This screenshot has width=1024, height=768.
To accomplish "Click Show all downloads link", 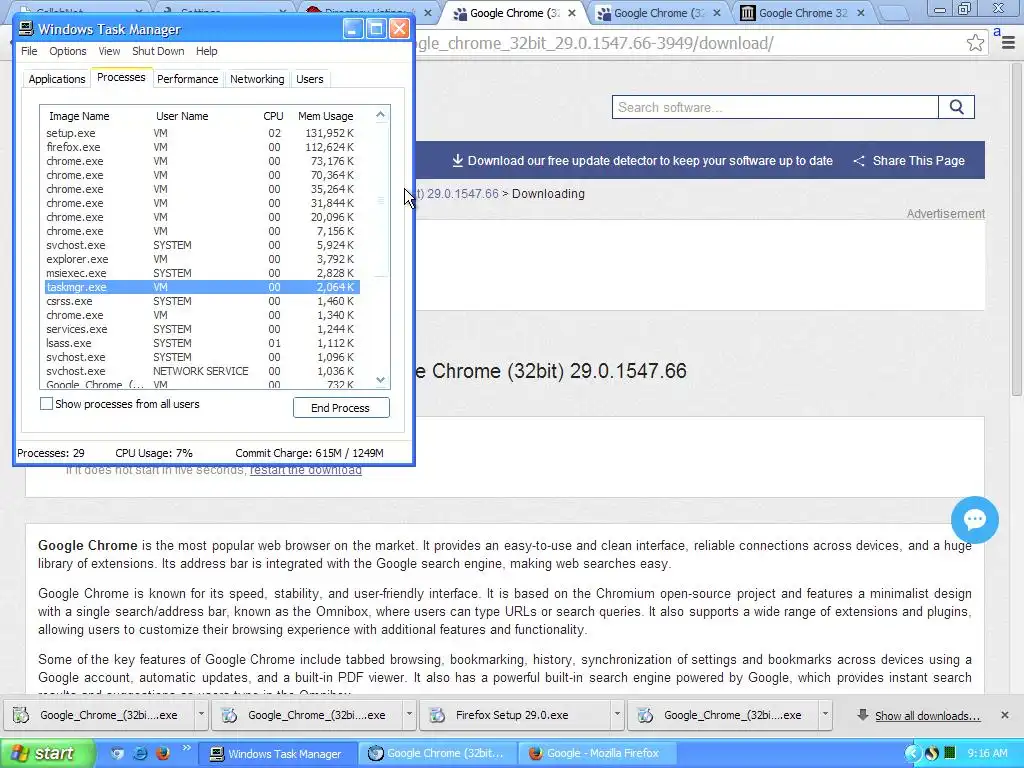I will tap(927, 716).
